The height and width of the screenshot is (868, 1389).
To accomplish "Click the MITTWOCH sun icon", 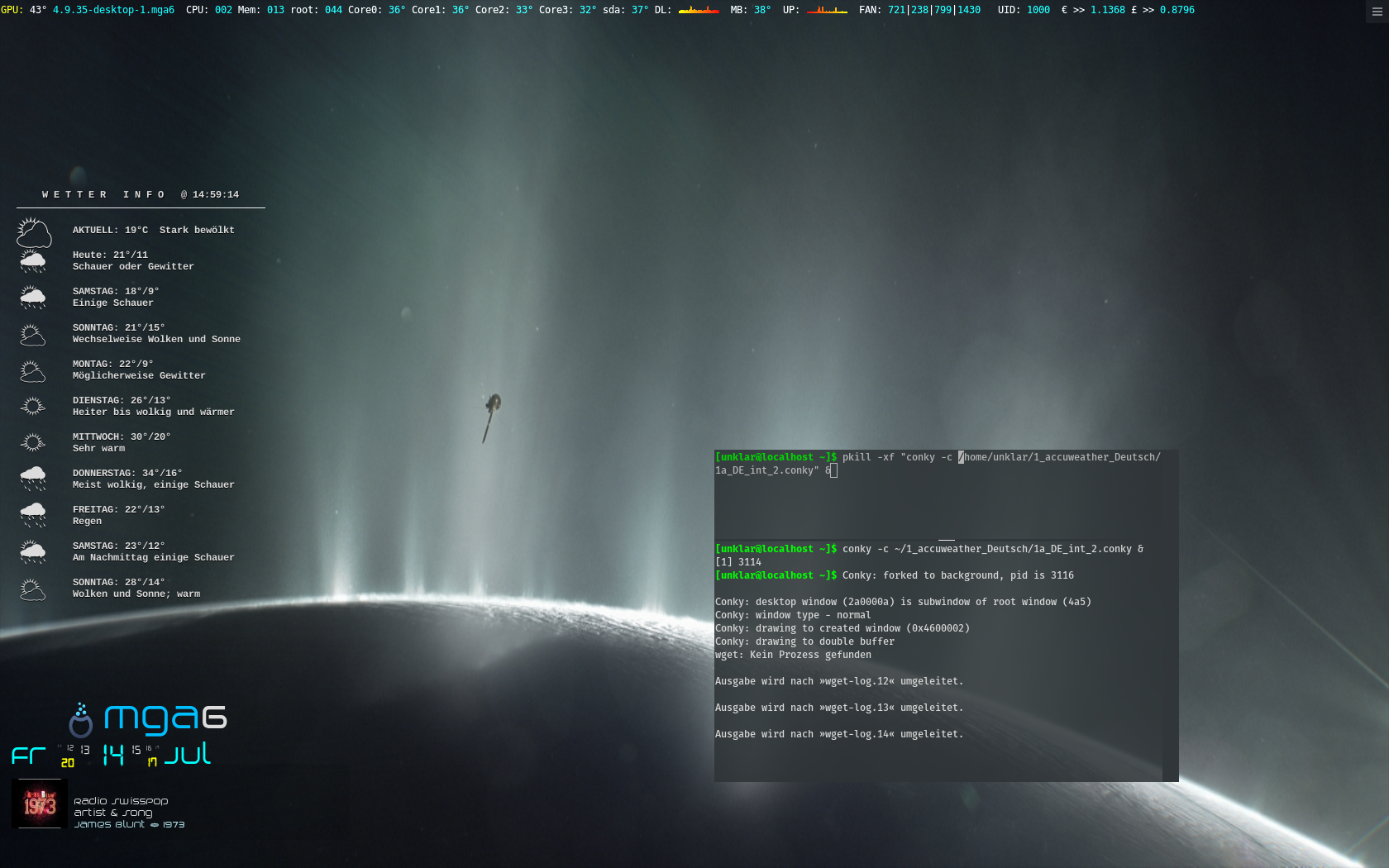I will point(33,442).
